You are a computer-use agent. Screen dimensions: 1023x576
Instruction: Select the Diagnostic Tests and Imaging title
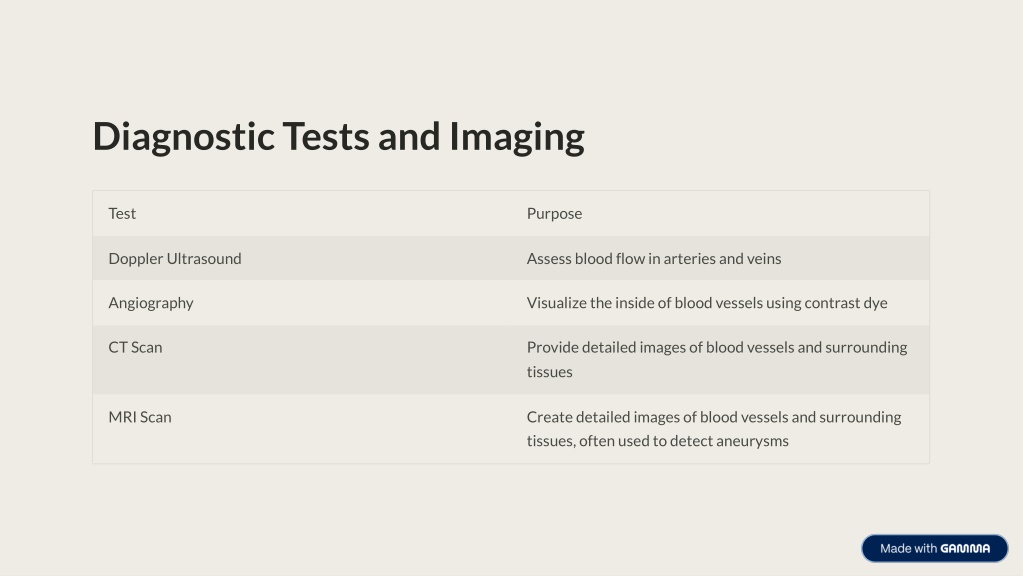point(339,136)
